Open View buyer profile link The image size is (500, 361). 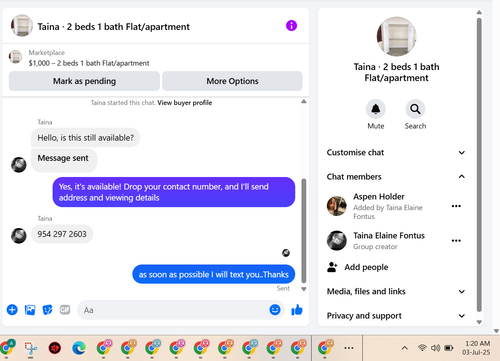point(185,103)
